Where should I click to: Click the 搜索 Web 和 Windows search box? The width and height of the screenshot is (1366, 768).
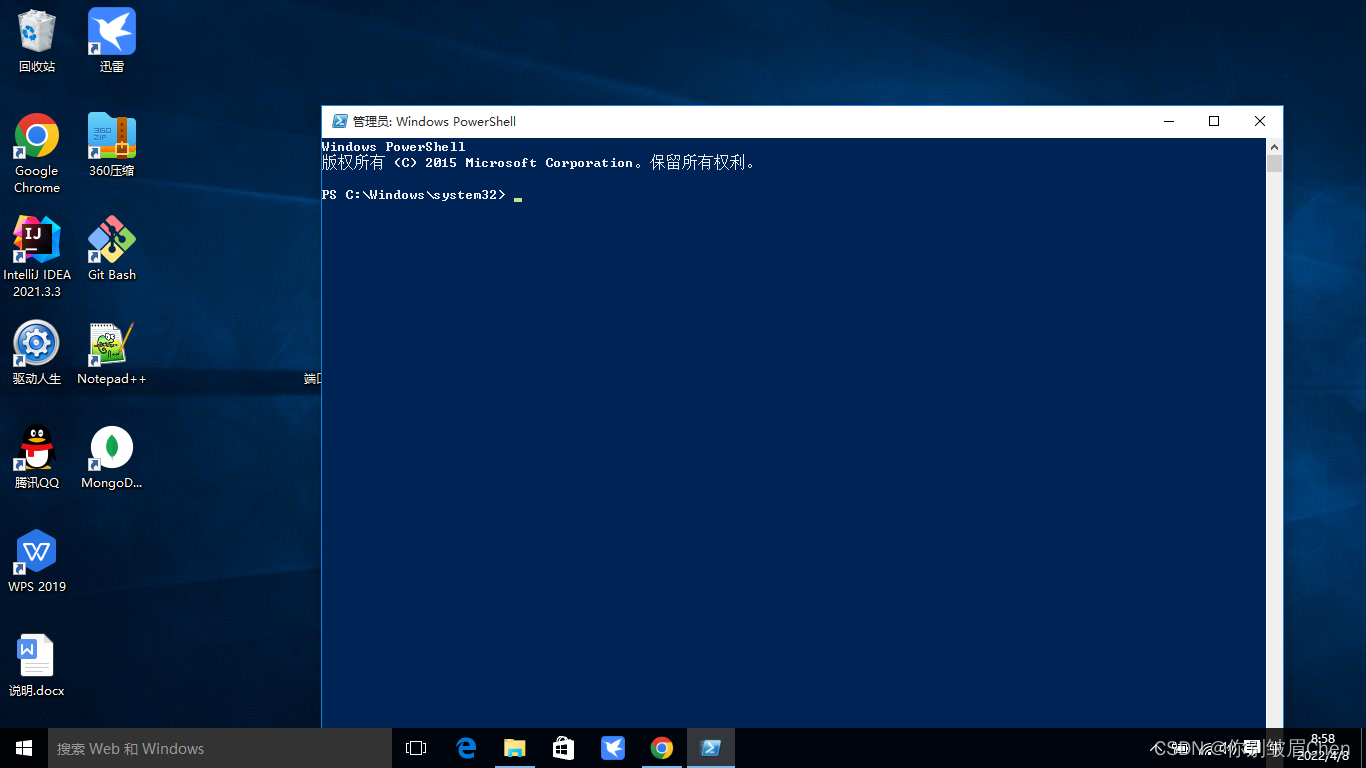[x=220, y=748]
